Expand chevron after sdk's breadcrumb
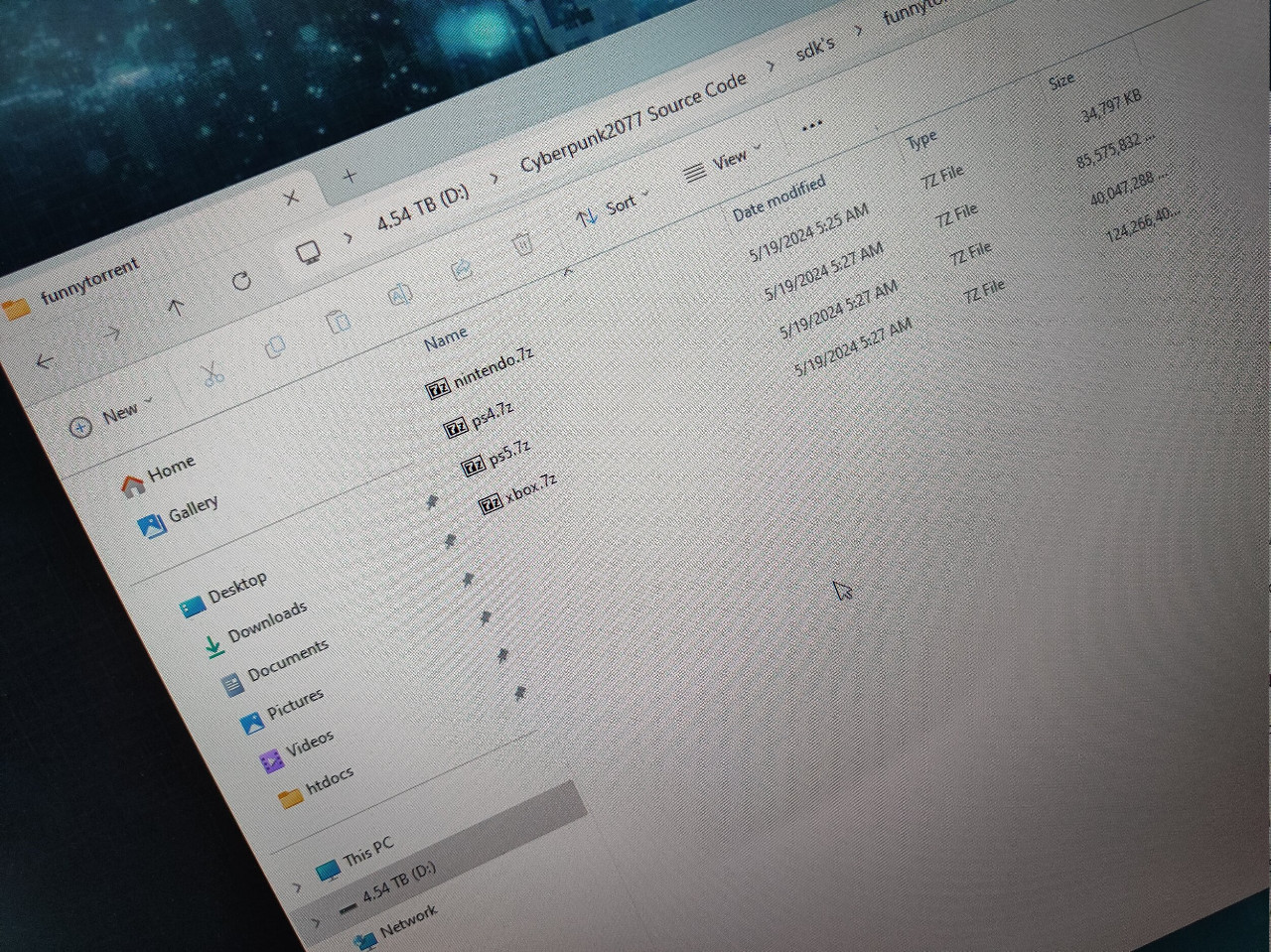Viewport: 1271px width, 952px height. pyautogui.click(x=858, y=30)
